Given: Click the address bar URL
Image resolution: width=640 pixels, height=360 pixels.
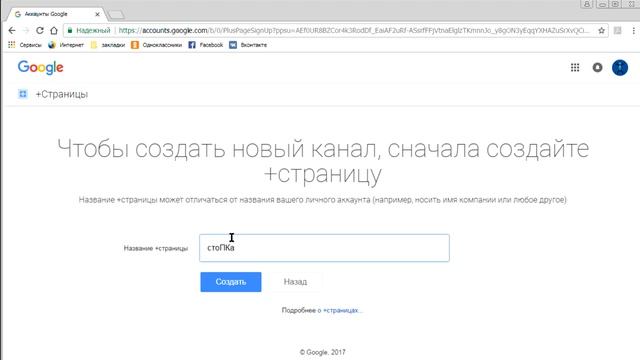Looking at the screenshot, I should [354, 31].
